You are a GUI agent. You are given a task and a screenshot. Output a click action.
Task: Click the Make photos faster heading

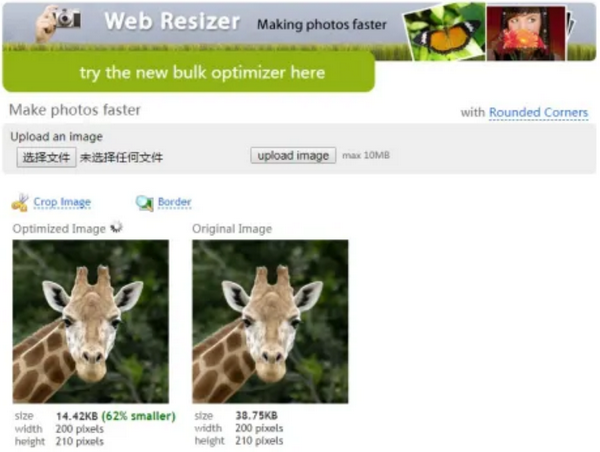(x=75, y=110)
